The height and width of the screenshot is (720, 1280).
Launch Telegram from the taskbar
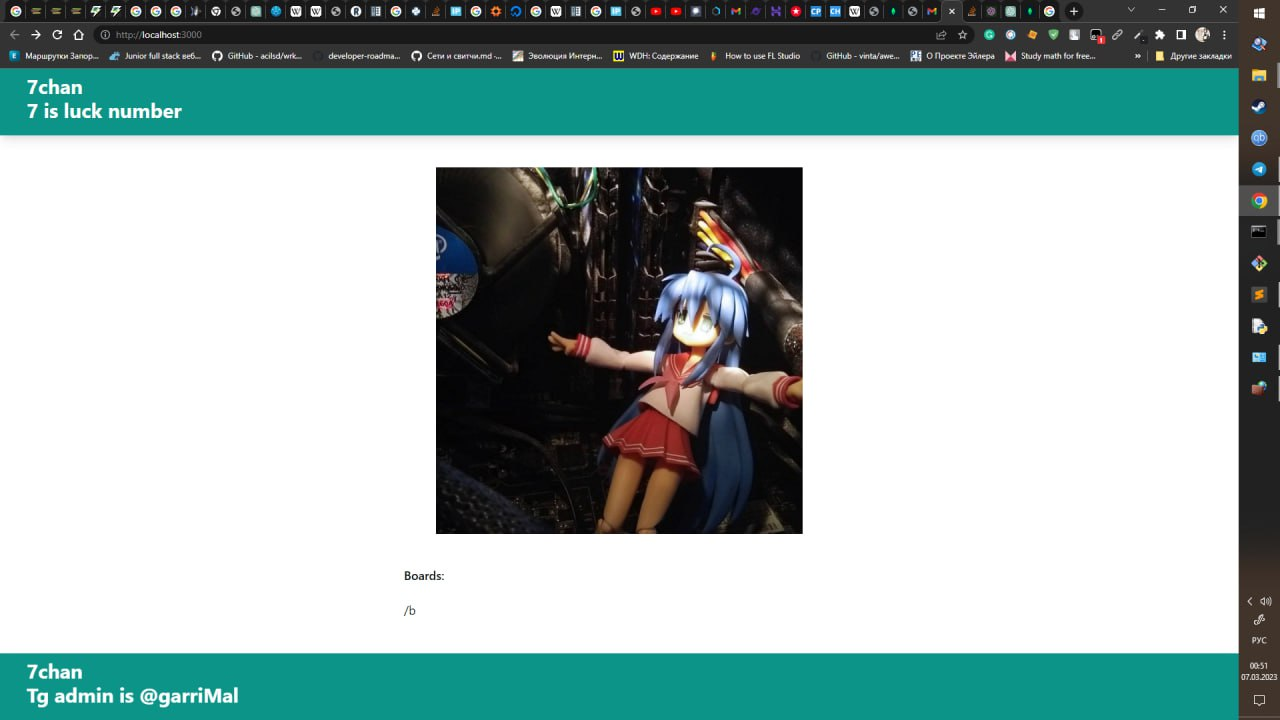point(1258,169)
